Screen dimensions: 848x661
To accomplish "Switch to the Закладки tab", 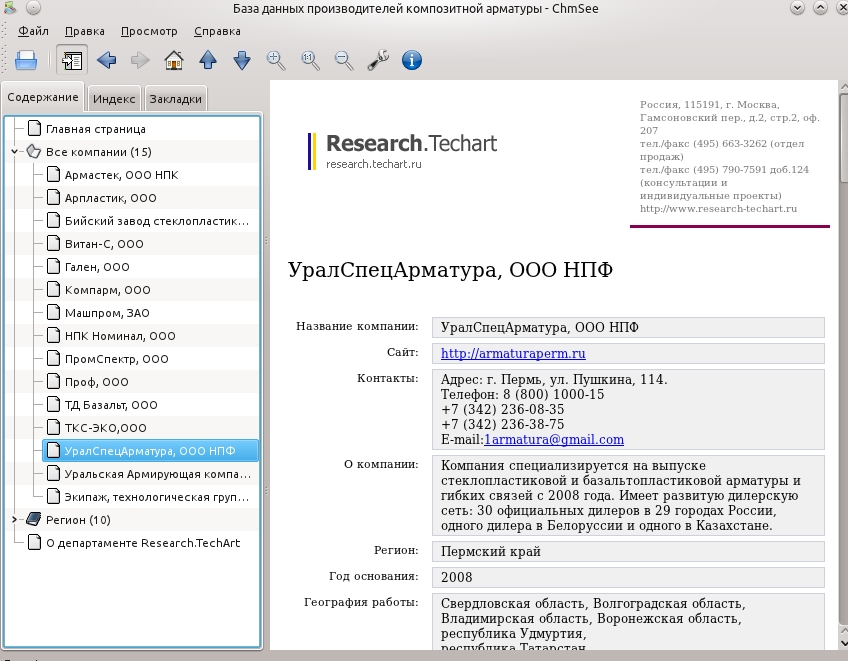I will [x=176, y=99].
